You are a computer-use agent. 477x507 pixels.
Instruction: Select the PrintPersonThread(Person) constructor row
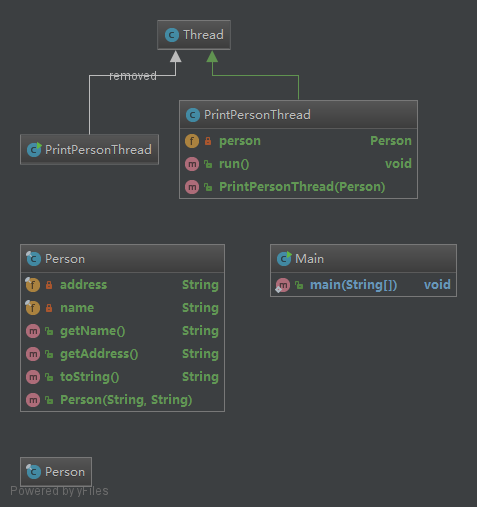298,187
